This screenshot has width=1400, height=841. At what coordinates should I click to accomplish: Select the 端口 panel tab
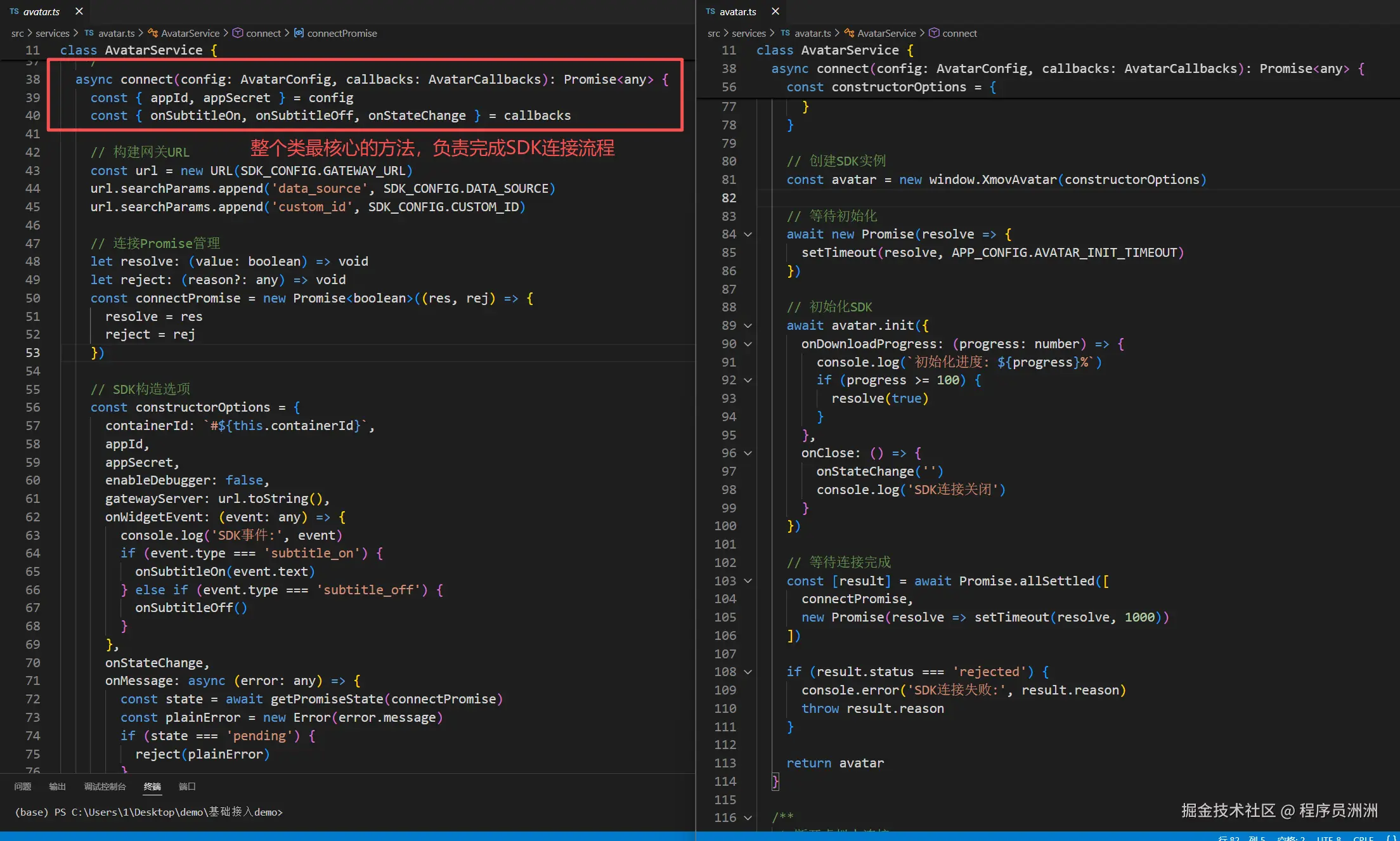pyautogui.click(x=187, y=786)
